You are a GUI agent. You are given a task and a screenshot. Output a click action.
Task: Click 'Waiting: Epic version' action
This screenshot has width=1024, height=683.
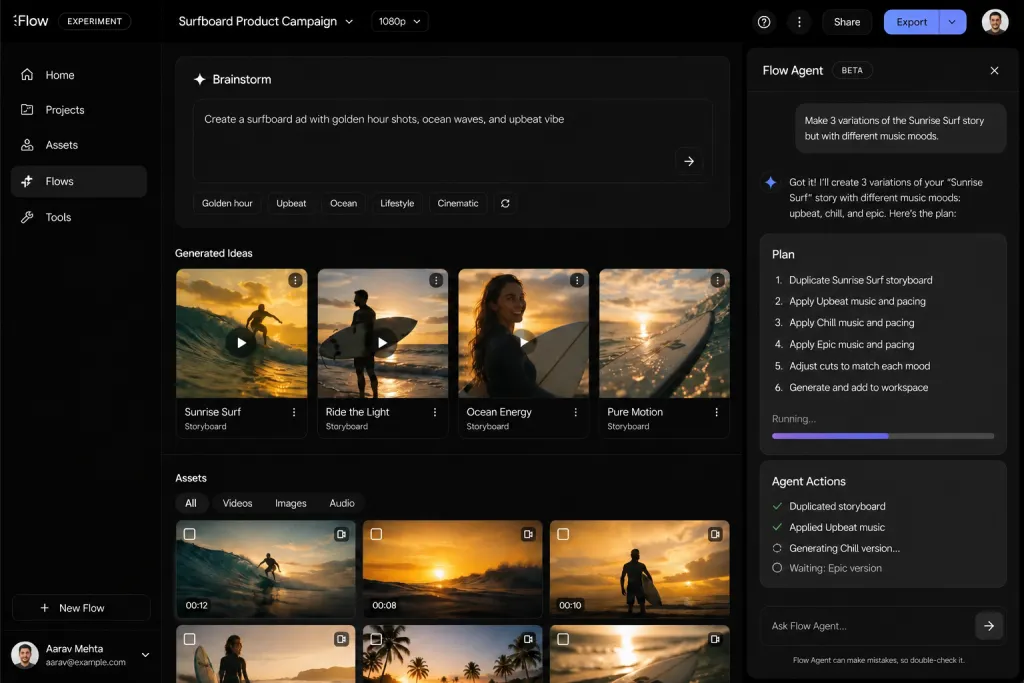[835, 569]
